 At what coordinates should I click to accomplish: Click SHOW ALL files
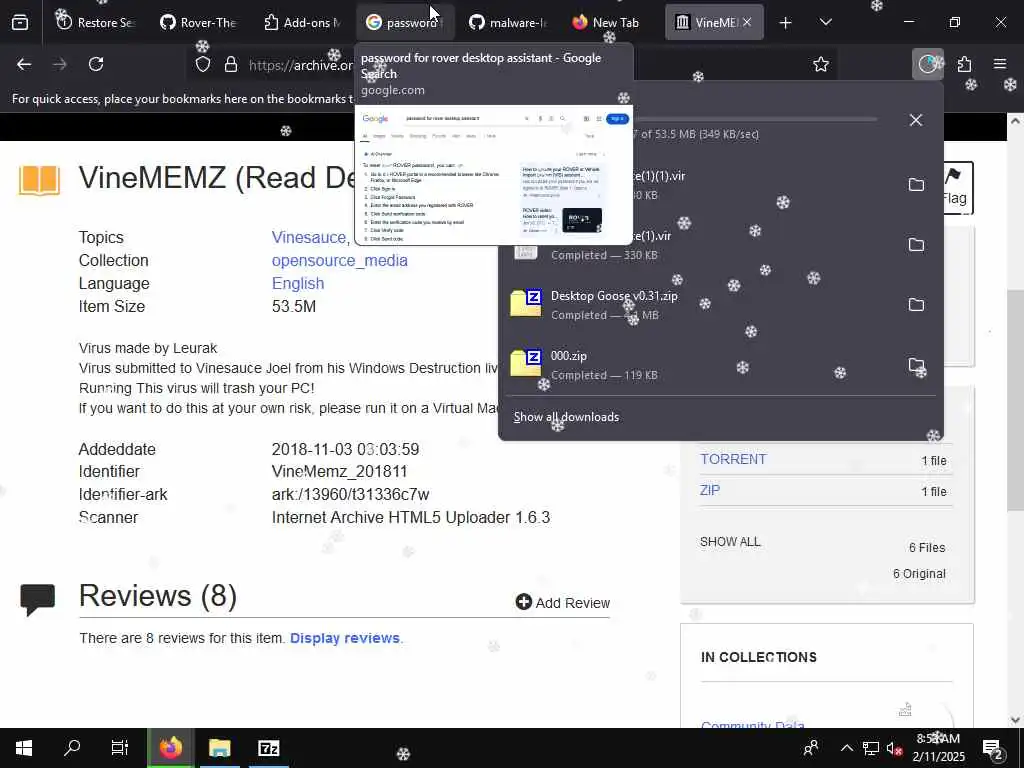730,541
